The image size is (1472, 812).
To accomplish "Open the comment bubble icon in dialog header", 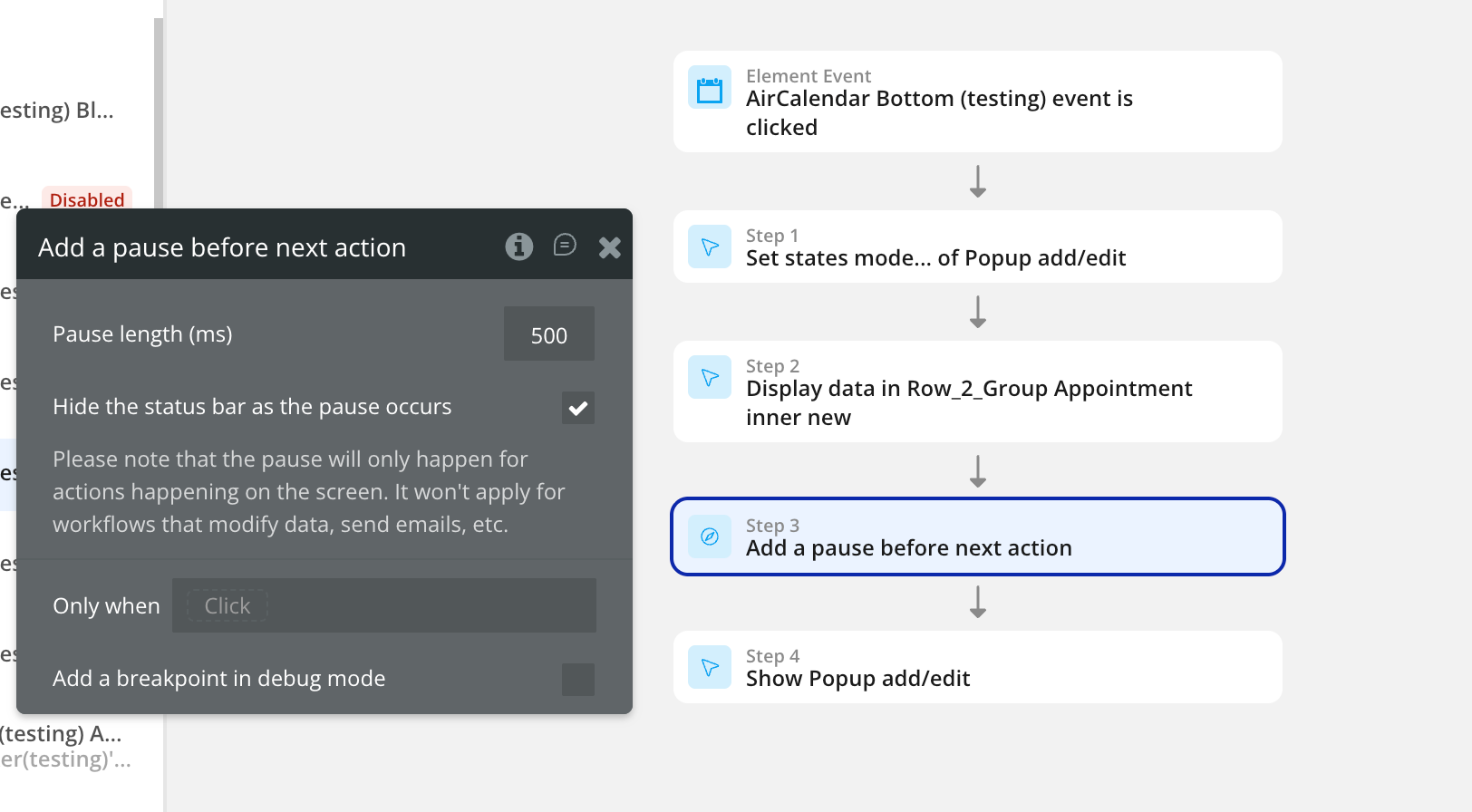I will (x=565, y=246).
